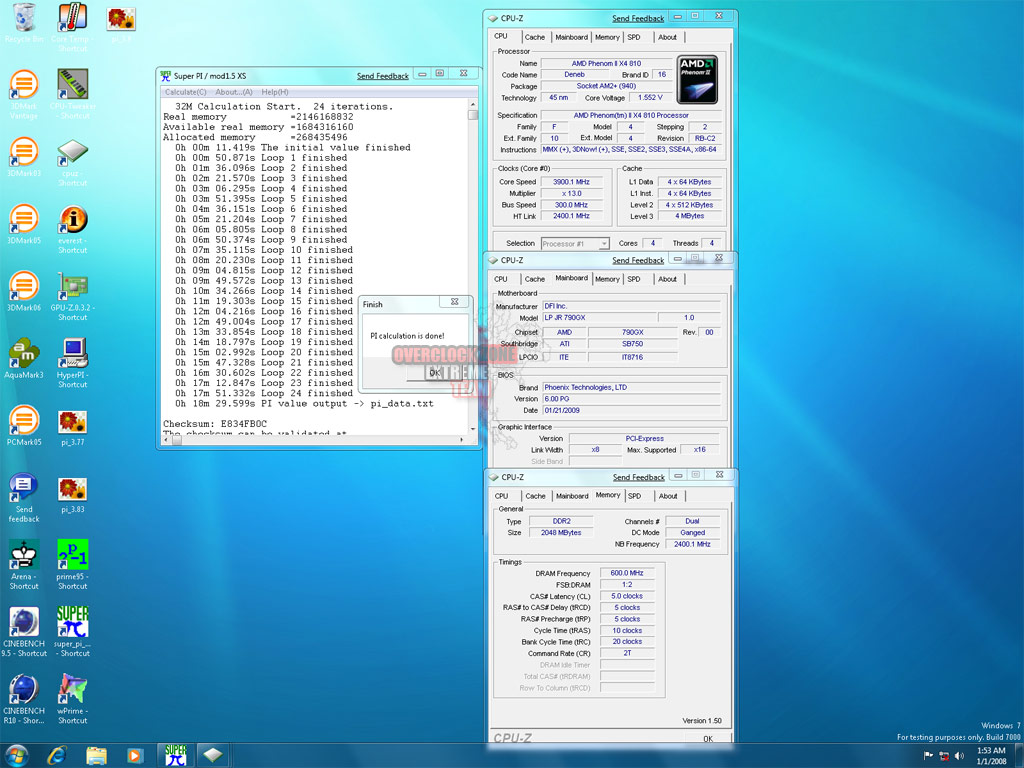The image size is (1024, 768).
Task: Open 3DMark03 desktop icon
Action: point(24,157)
